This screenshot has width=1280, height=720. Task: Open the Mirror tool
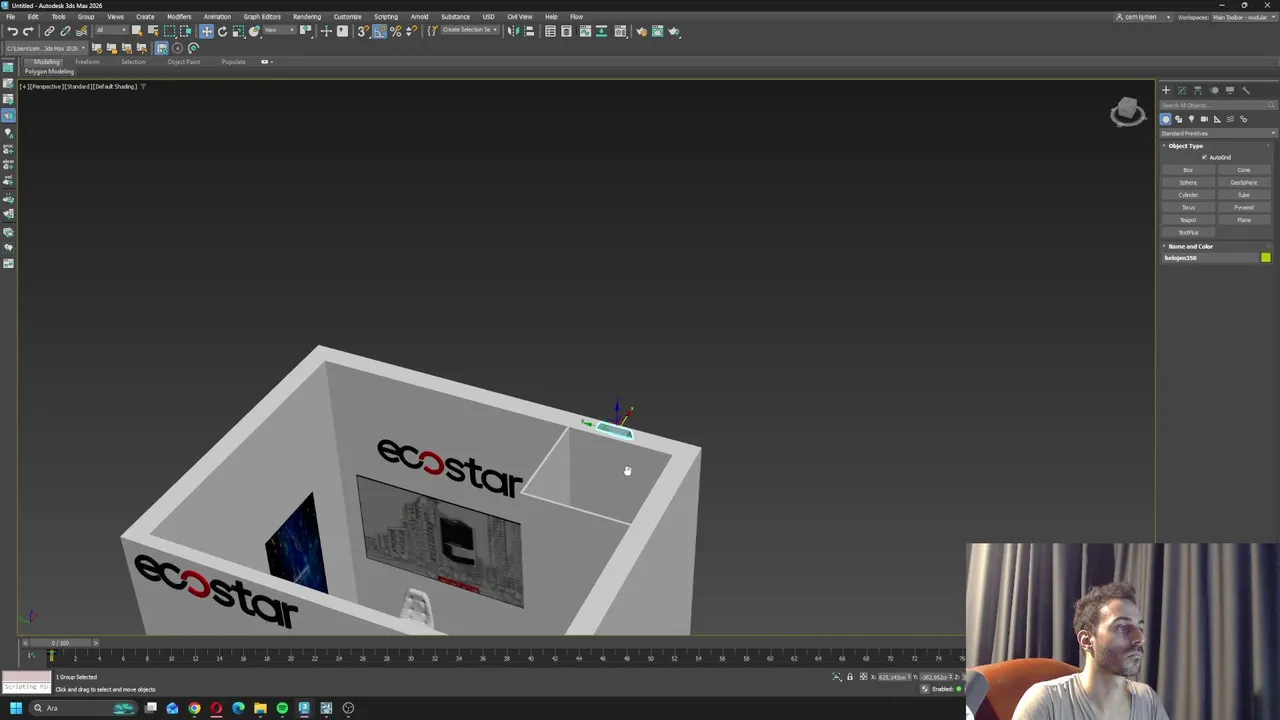point(513,31)
